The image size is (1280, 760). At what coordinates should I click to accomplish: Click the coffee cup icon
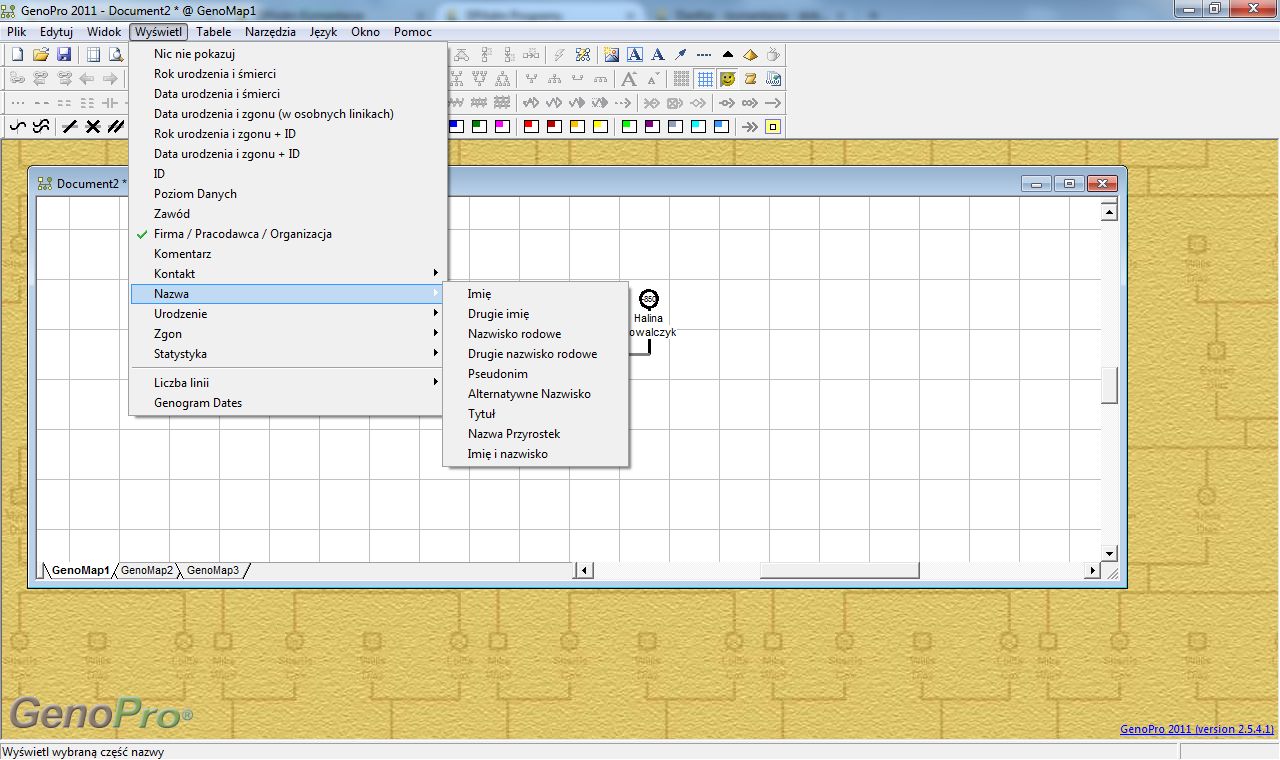[x=773, y=54]
